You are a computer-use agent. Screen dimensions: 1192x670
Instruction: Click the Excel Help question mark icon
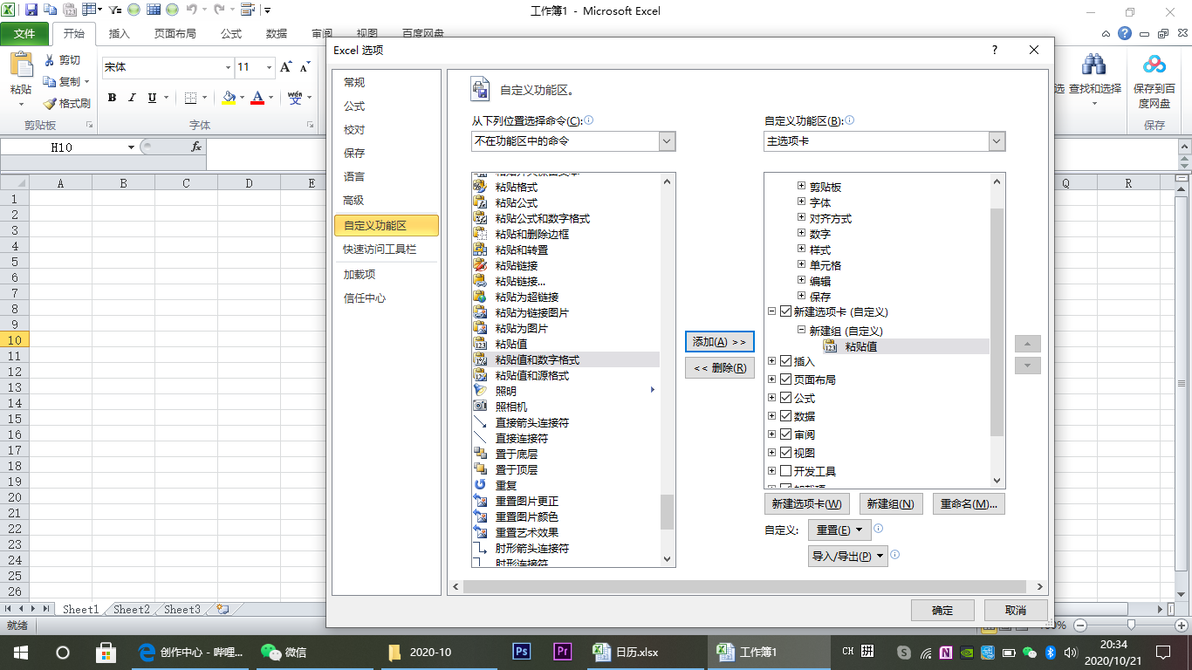pyautogui.click(x=1124, y=33)
